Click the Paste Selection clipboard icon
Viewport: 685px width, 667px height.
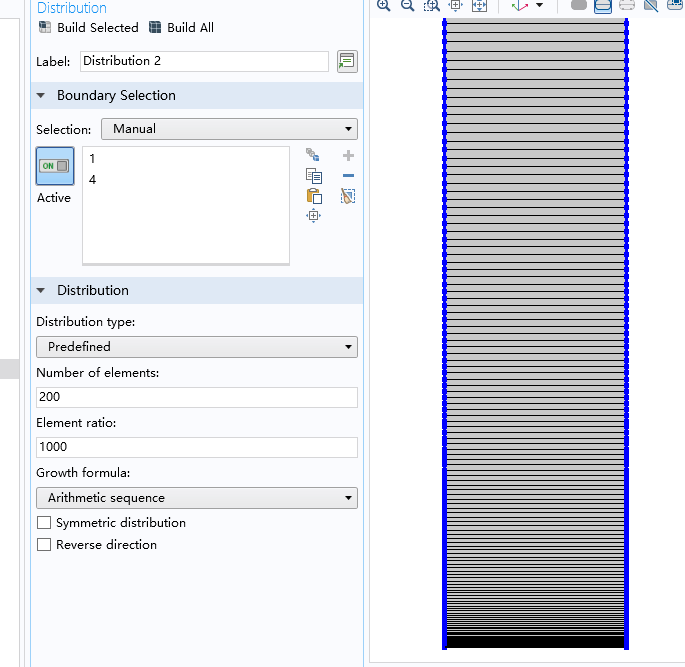pos(314,196)
